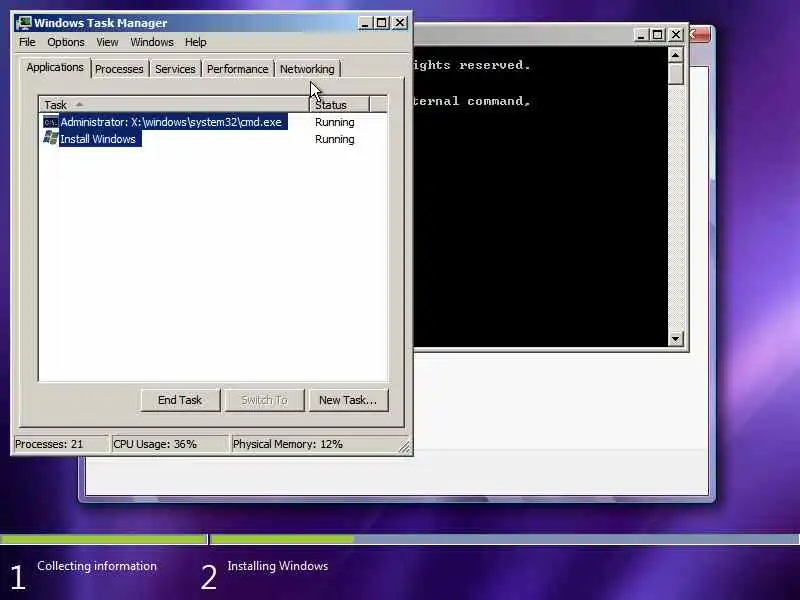Click the Task Manager title bar icon
Viewport: 800px width, 600px height.
click(x=23, y=23)
